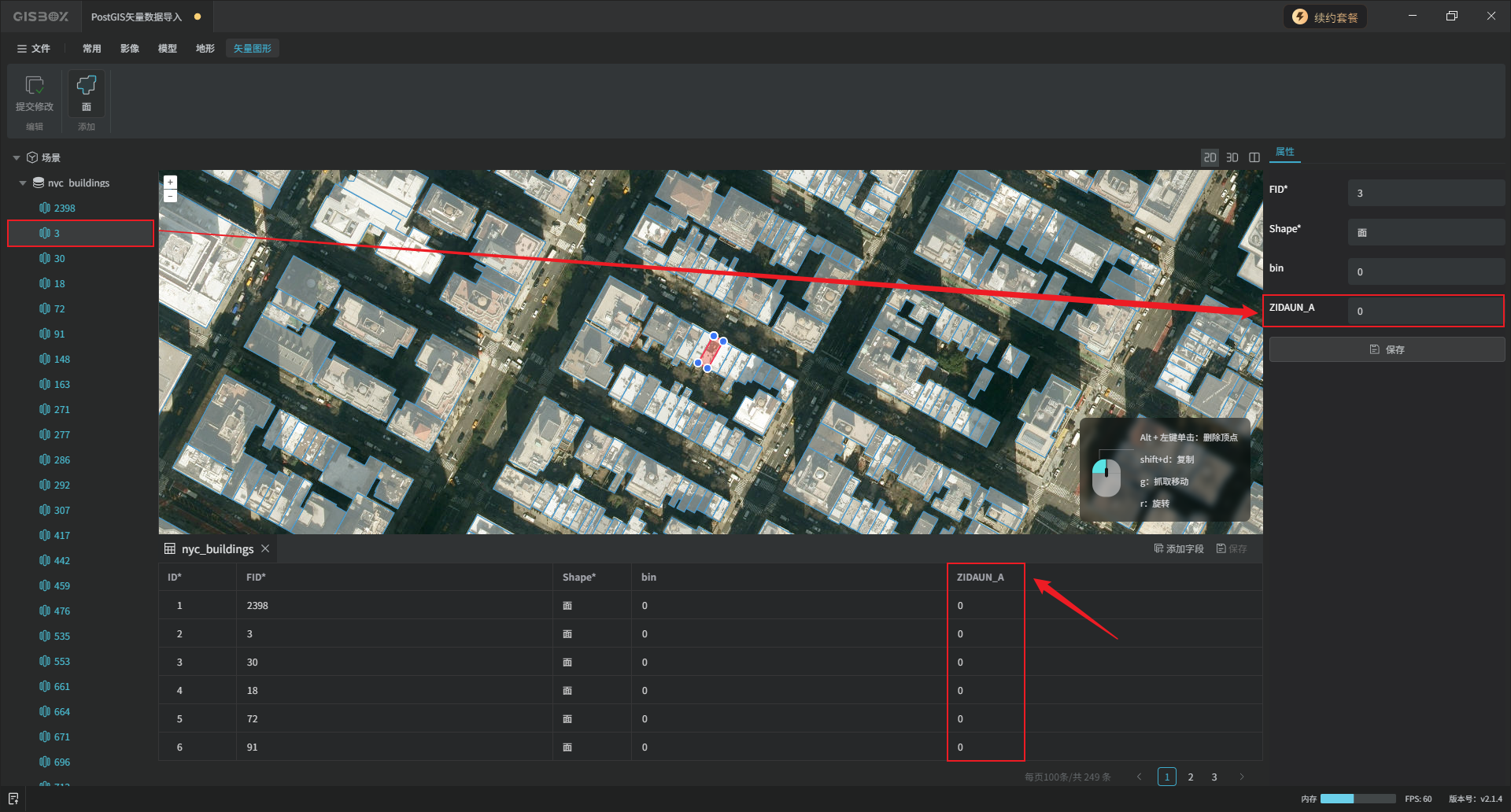Image resolution: width=1511 pixels, height=812 pixels.
Task: Select feature 148 in the scene tree
Action: (62, 360)
